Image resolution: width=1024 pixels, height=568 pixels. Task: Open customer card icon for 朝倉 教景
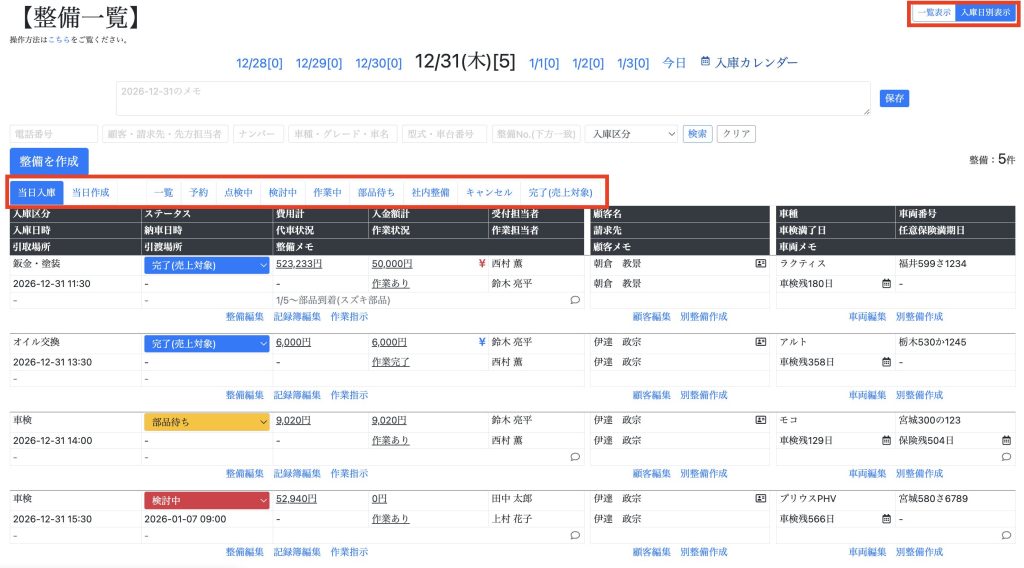(x=760, y=265)
